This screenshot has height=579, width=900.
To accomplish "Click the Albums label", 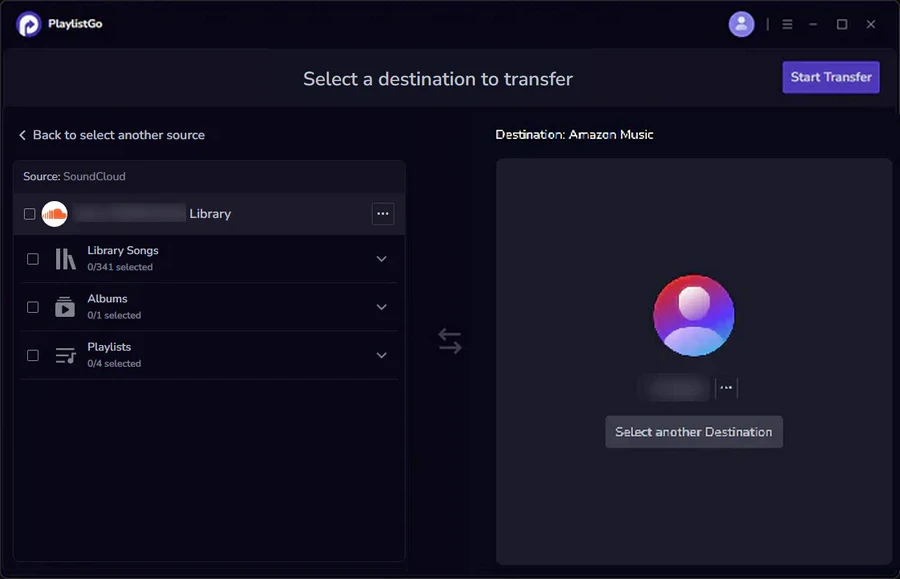I will pos(107,298).
